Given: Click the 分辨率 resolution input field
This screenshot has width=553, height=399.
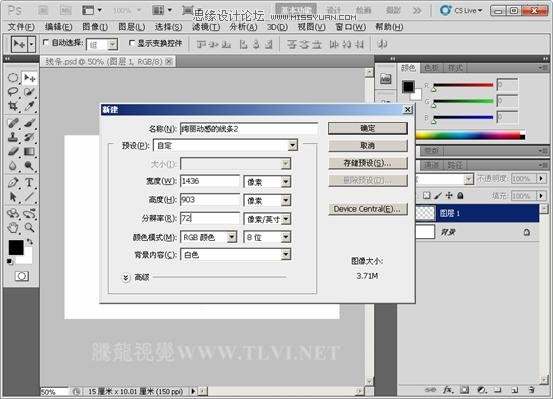Looking at the screenshot, I should (x=210, y=218).
